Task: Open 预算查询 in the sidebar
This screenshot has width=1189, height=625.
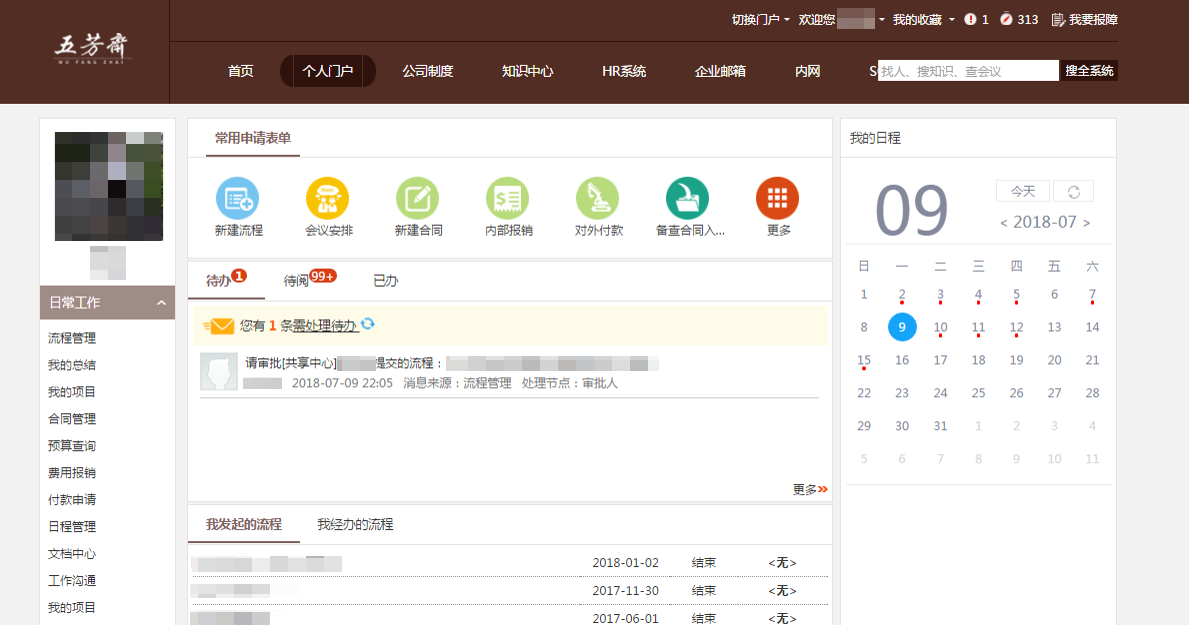Action: 71,445
